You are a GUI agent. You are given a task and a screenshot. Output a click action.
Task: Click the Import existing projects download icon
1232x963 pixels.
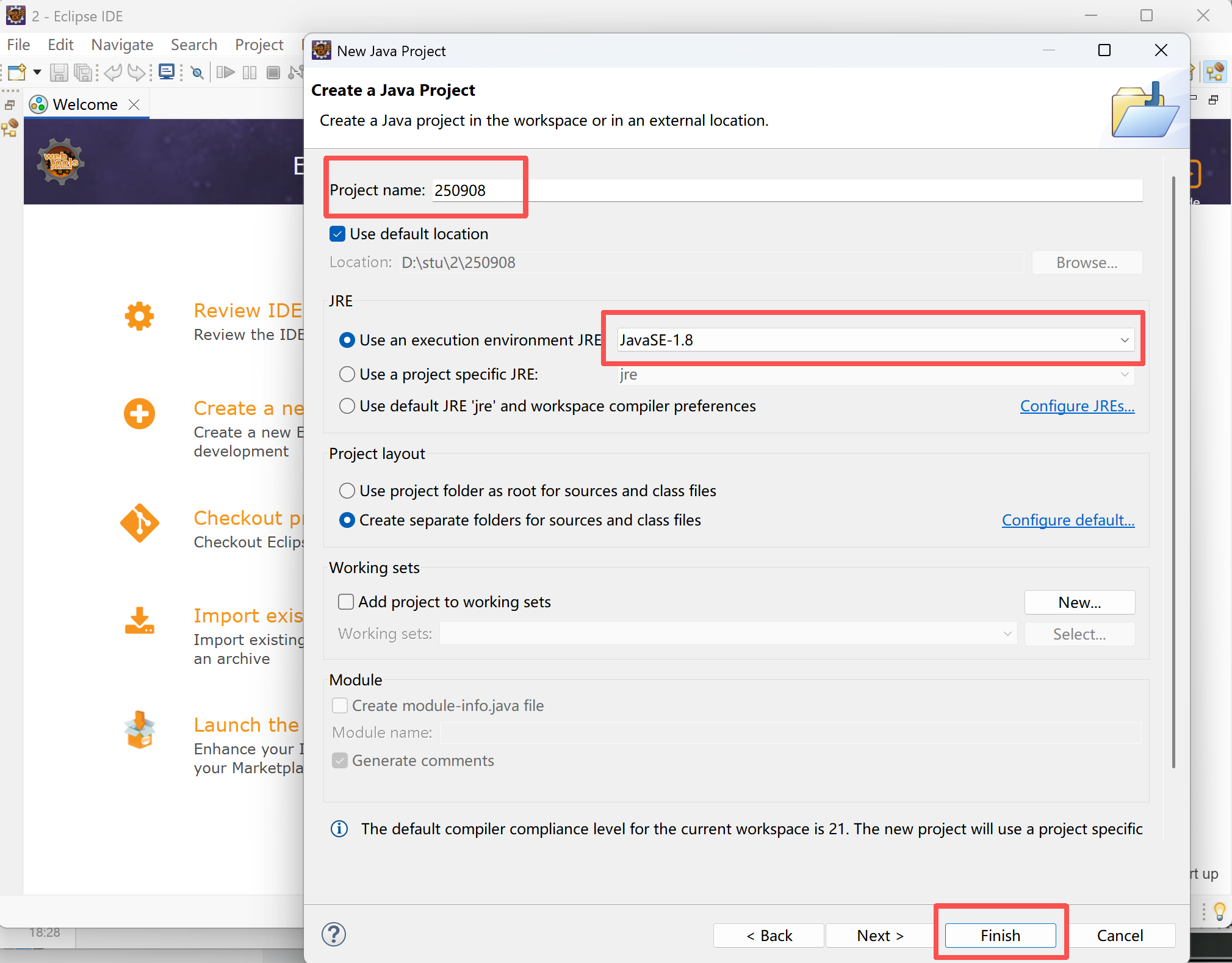tap(139, 621)
